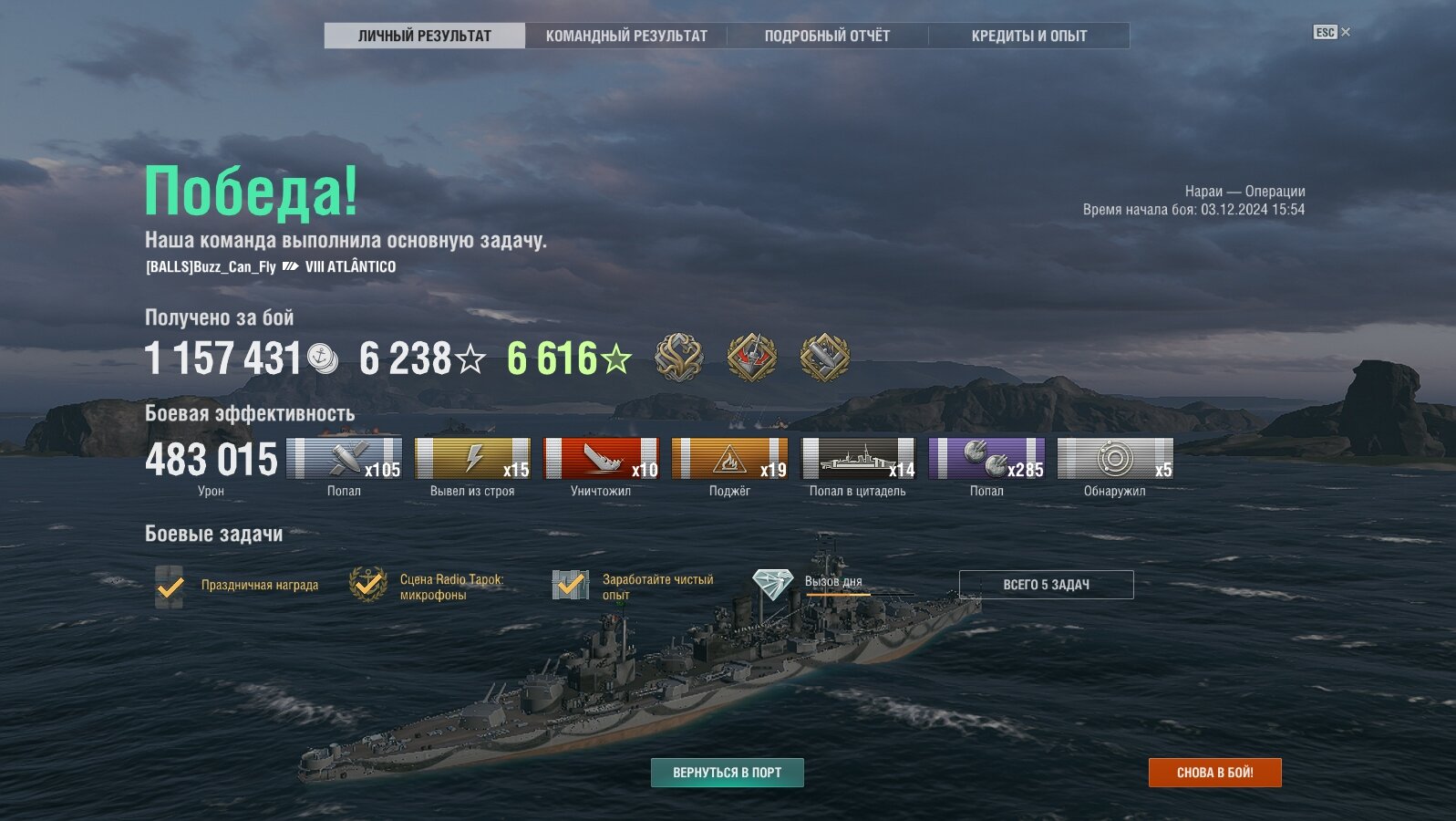The width and height of the screenshot is (1456, 821).
Task: Select the x105 main battery hits ribbon
Action: 344,458
